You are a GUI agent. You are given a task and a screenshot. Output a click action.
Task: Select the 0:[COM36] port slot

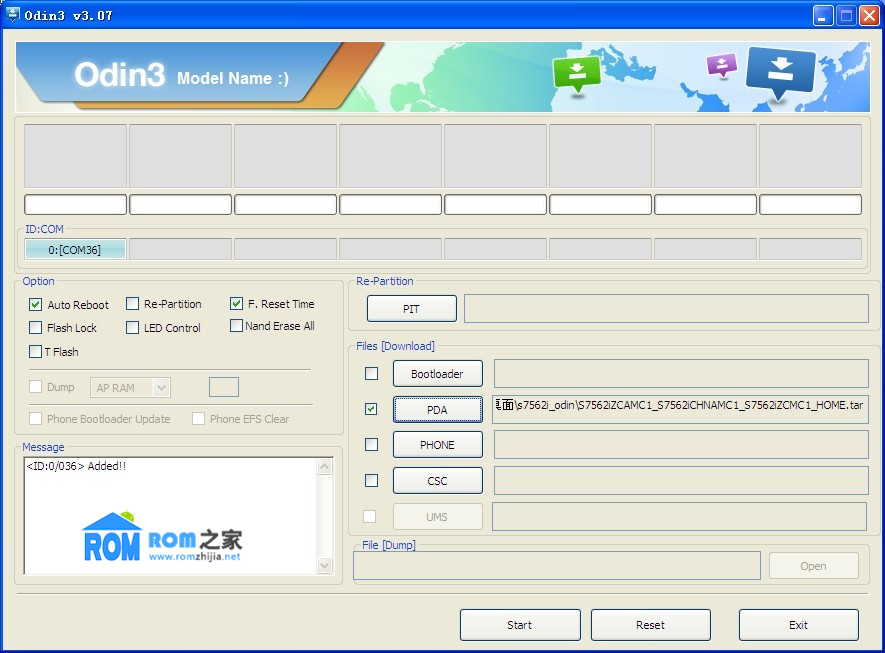pos(75,249)
